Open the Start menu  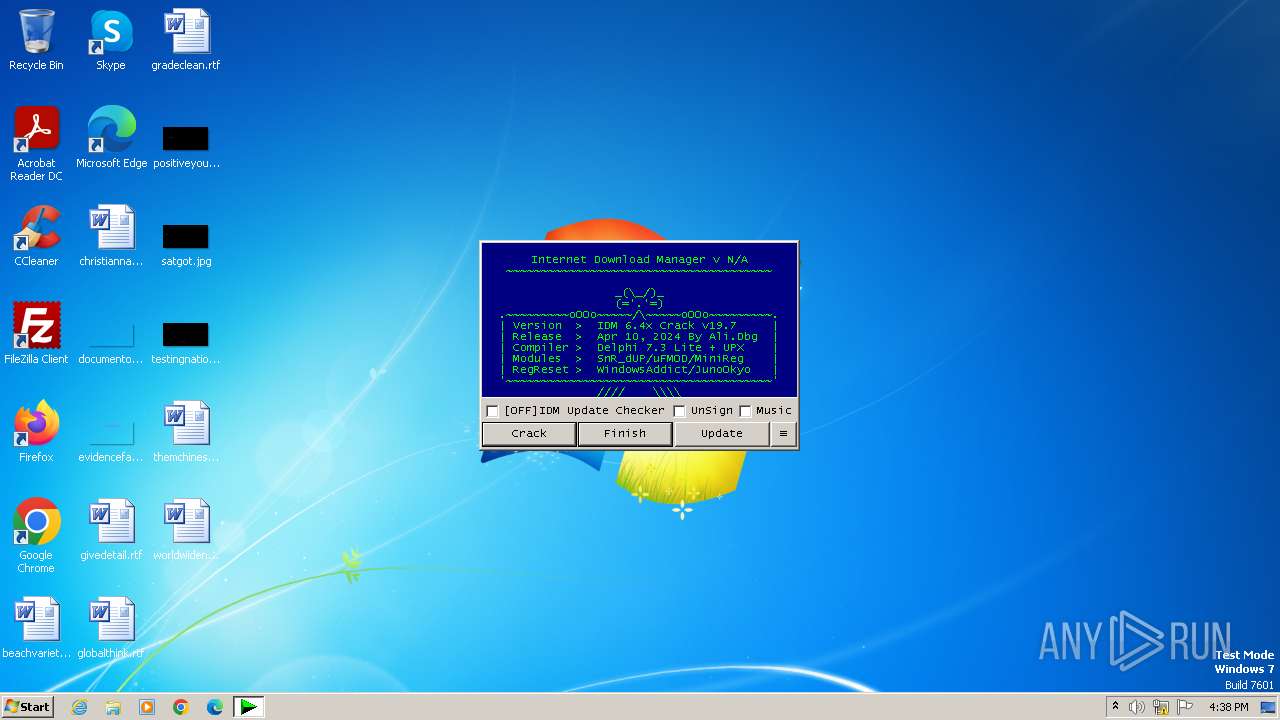coord(27,707)
